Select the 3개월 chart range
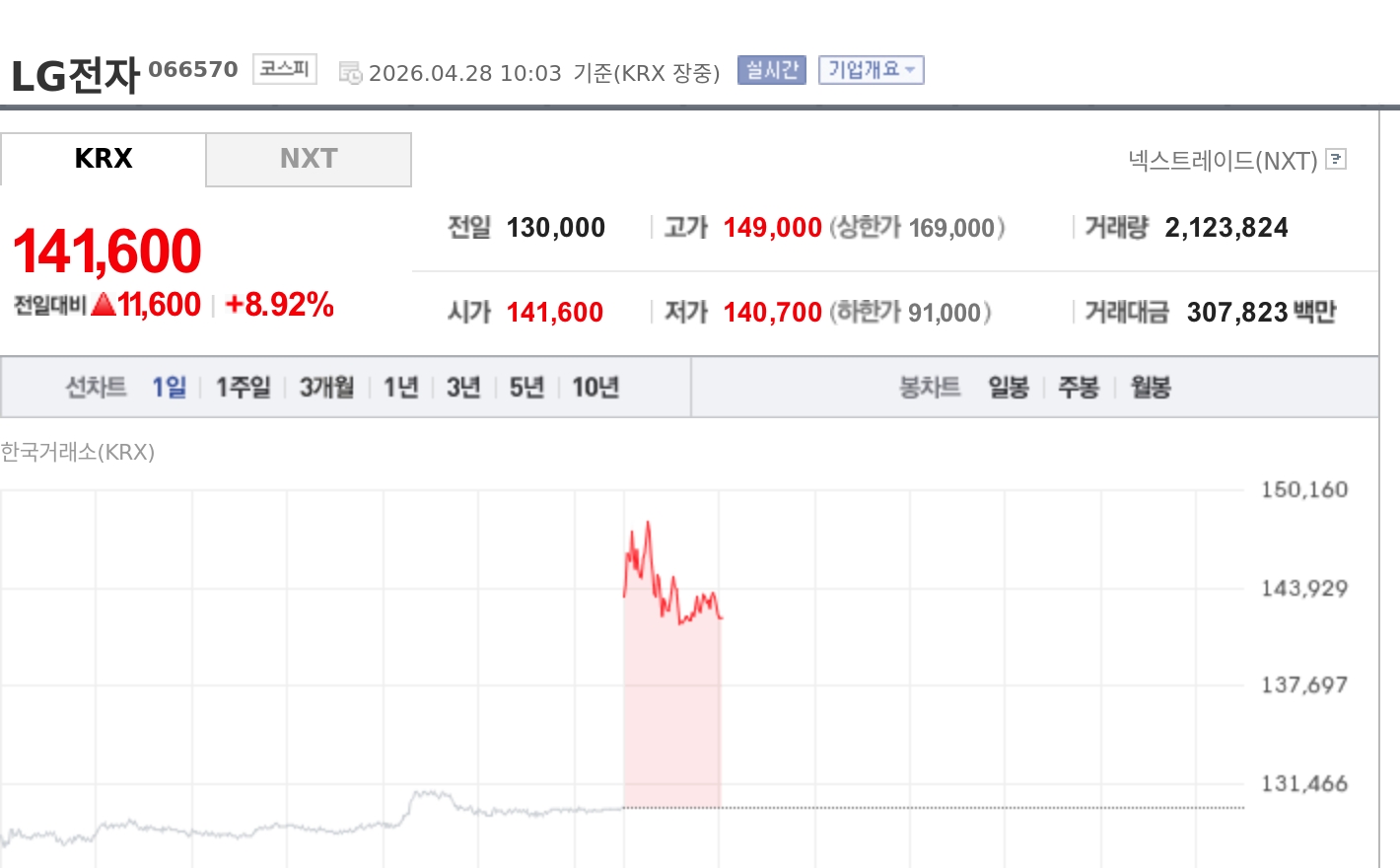 click(x=326, y=388)
